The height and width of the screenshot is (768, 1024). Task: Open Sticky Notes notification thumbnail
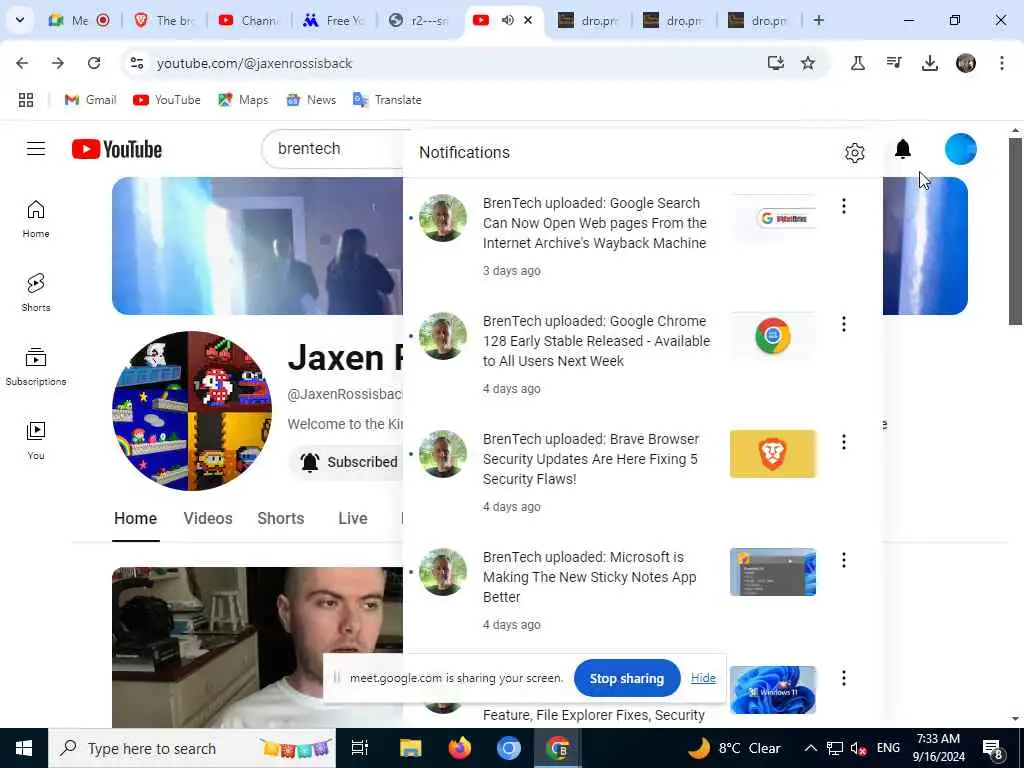pyautogui.click(x=773, y=572)
